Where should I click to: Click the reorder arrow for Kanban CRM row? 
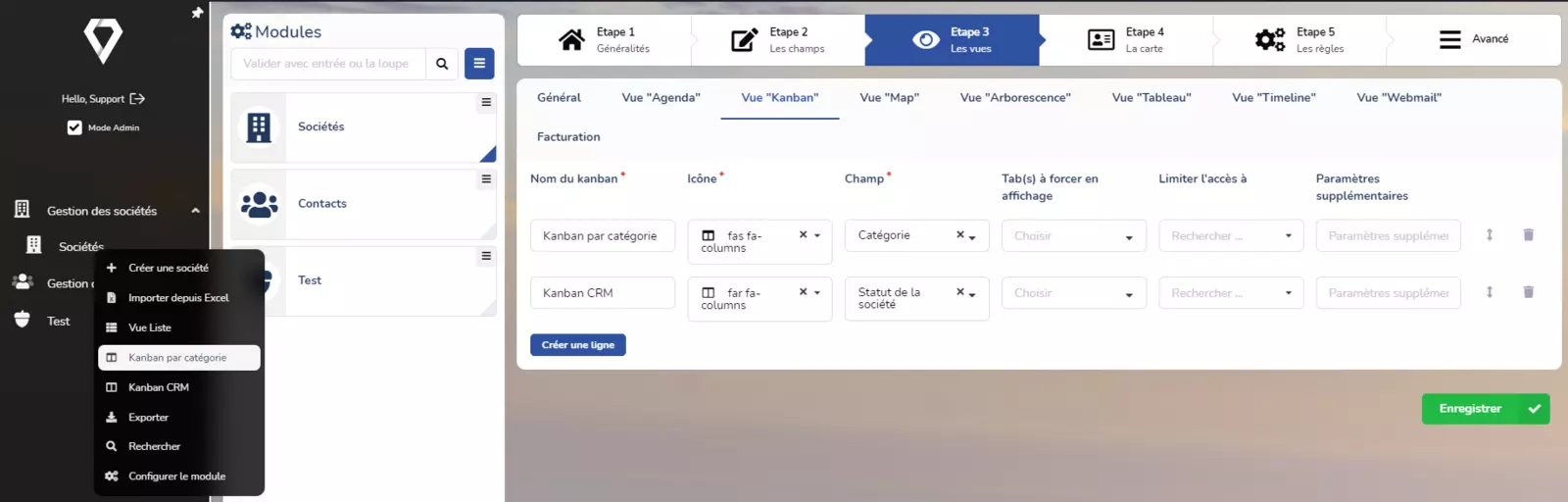click(x=1490, y=292)
